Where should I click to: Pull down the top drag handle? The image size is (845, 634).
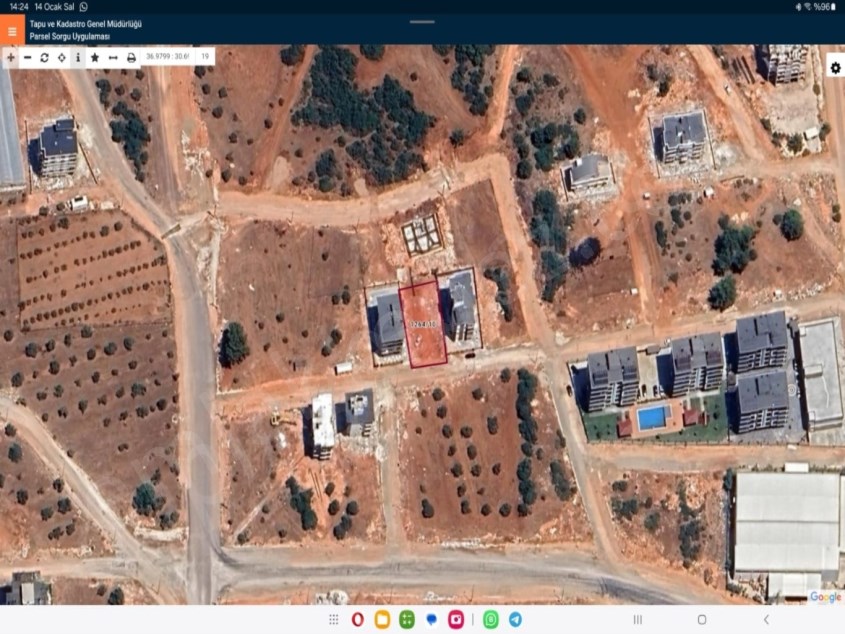[x=422, y=21]
